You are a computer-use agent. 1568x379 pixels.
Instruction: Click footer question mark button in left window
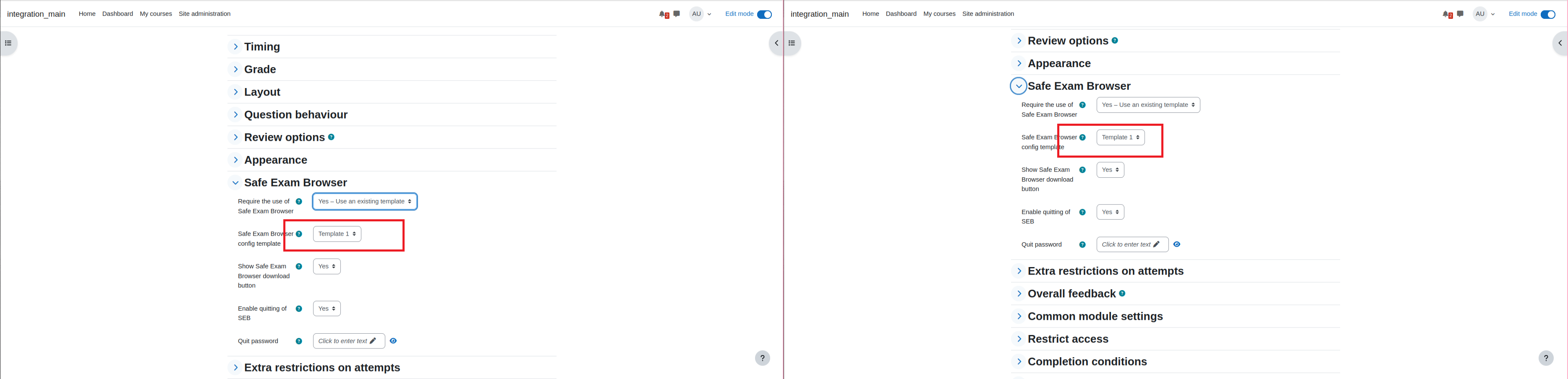[763, 358]
